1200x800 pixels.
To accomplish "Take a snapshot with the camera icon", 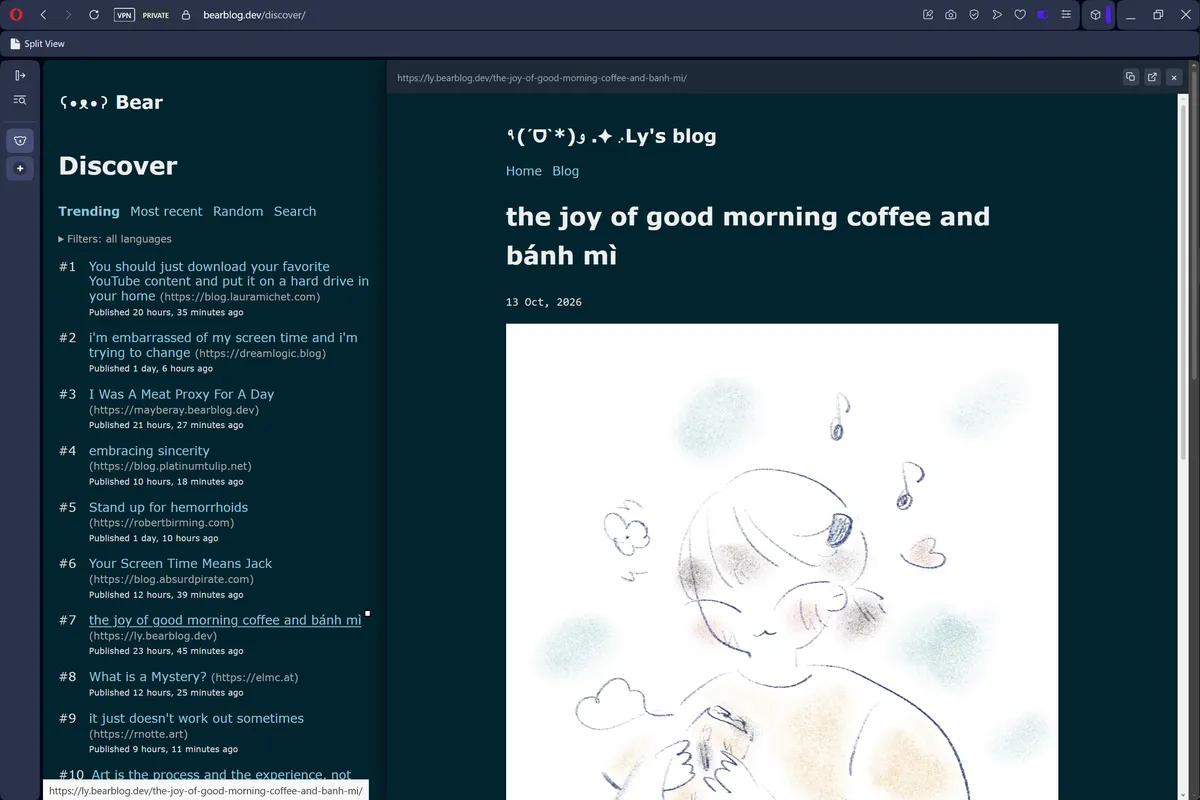I will pos(951,15).
